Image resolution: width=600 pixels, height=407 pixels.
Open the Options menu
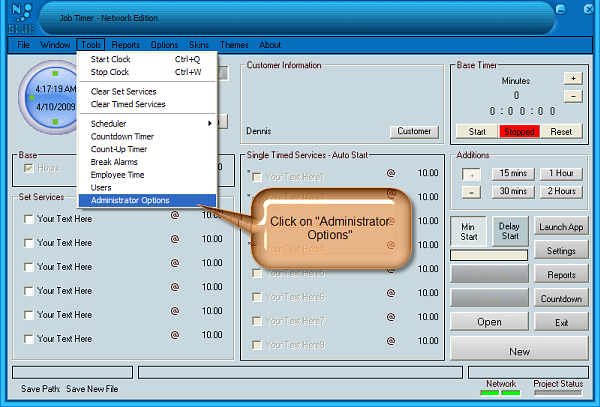click(x=164, y=45)
